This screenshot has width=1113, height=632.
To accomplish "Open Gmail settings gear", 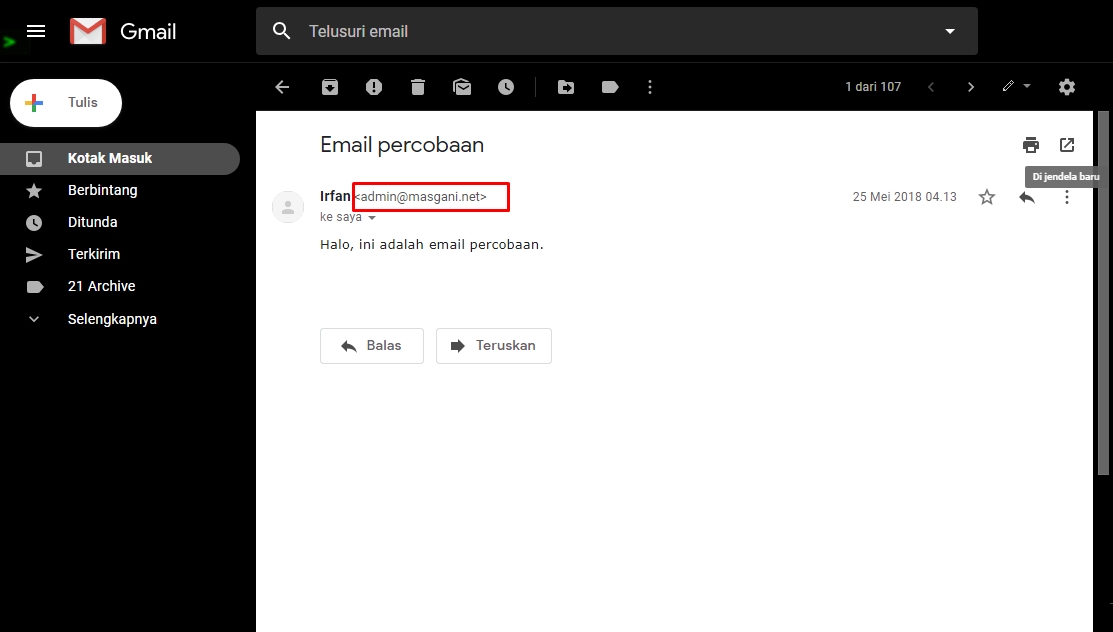I will click(1066, 87).
